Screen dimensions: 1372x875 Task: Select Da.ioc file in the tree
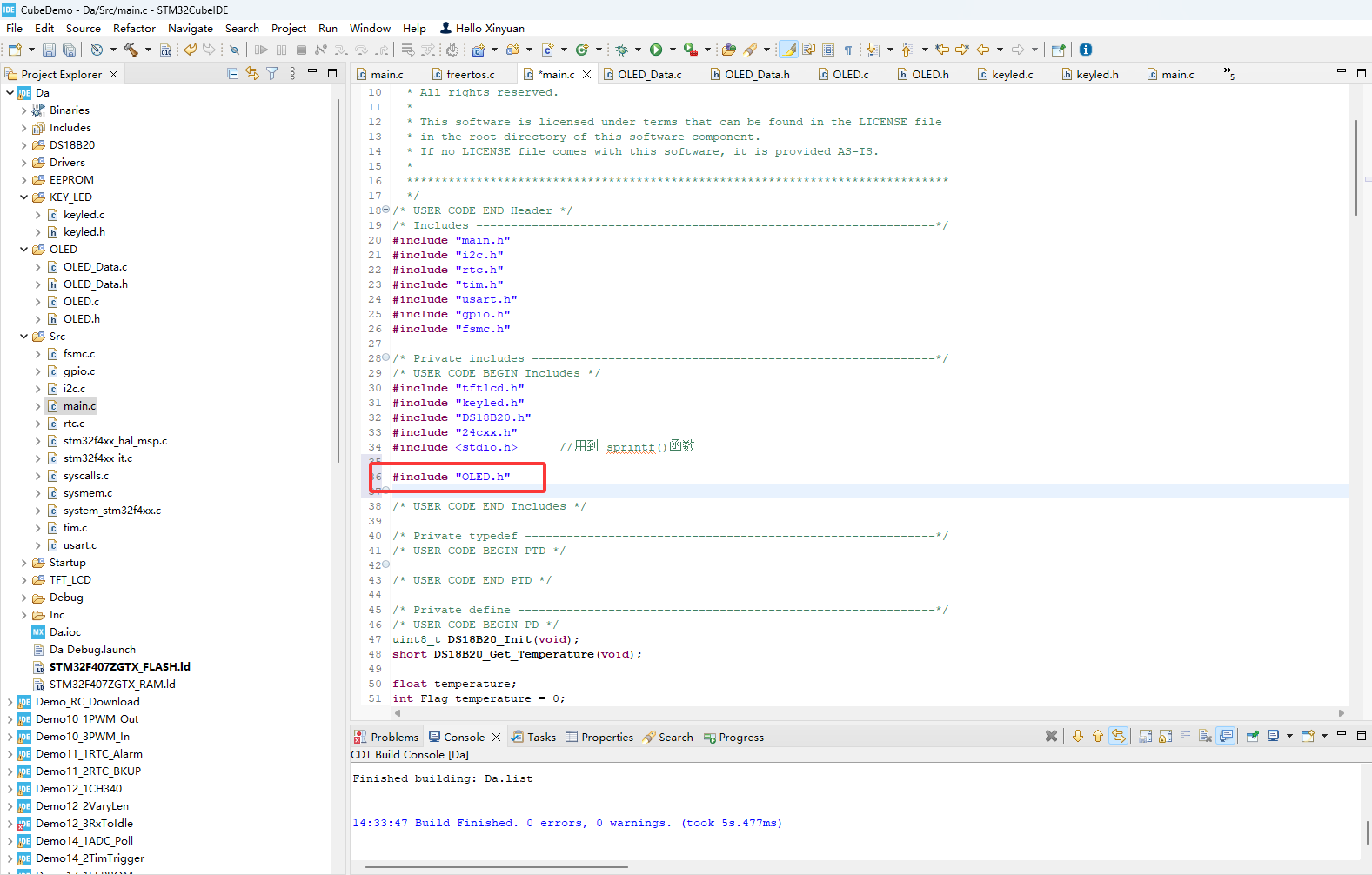pos(65,632)
